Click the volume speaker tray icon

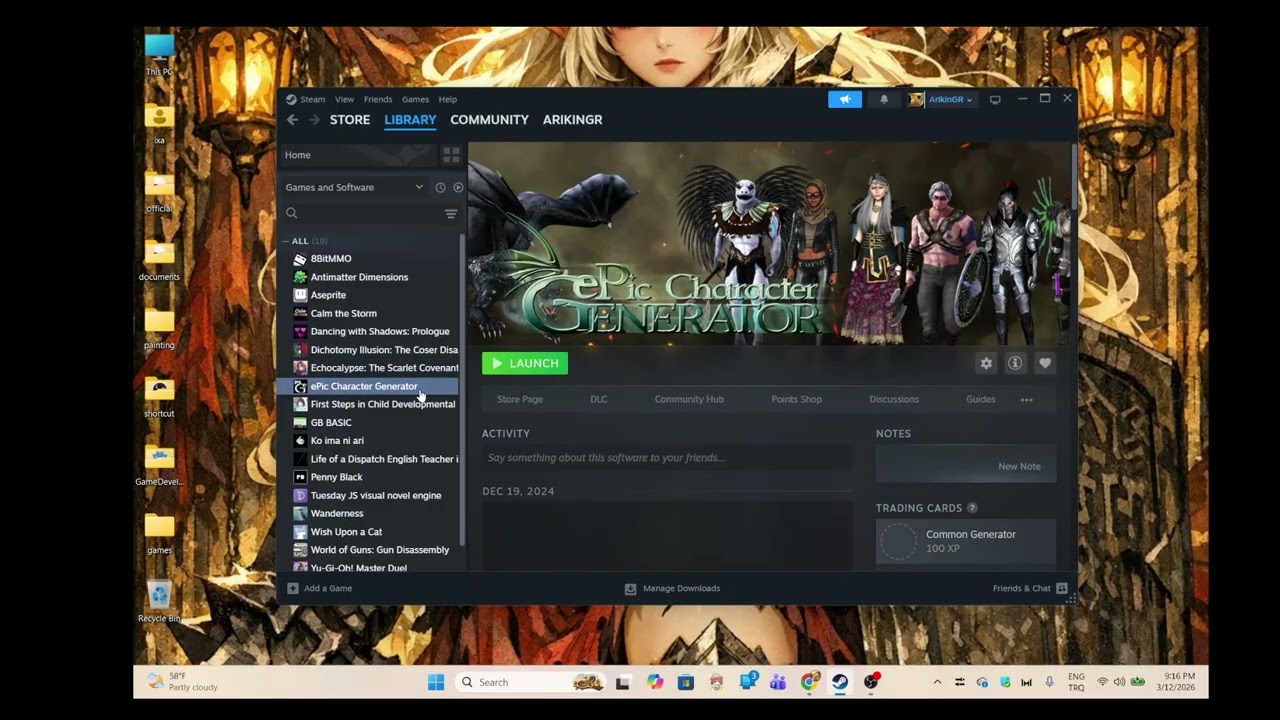pos(1119,682)
